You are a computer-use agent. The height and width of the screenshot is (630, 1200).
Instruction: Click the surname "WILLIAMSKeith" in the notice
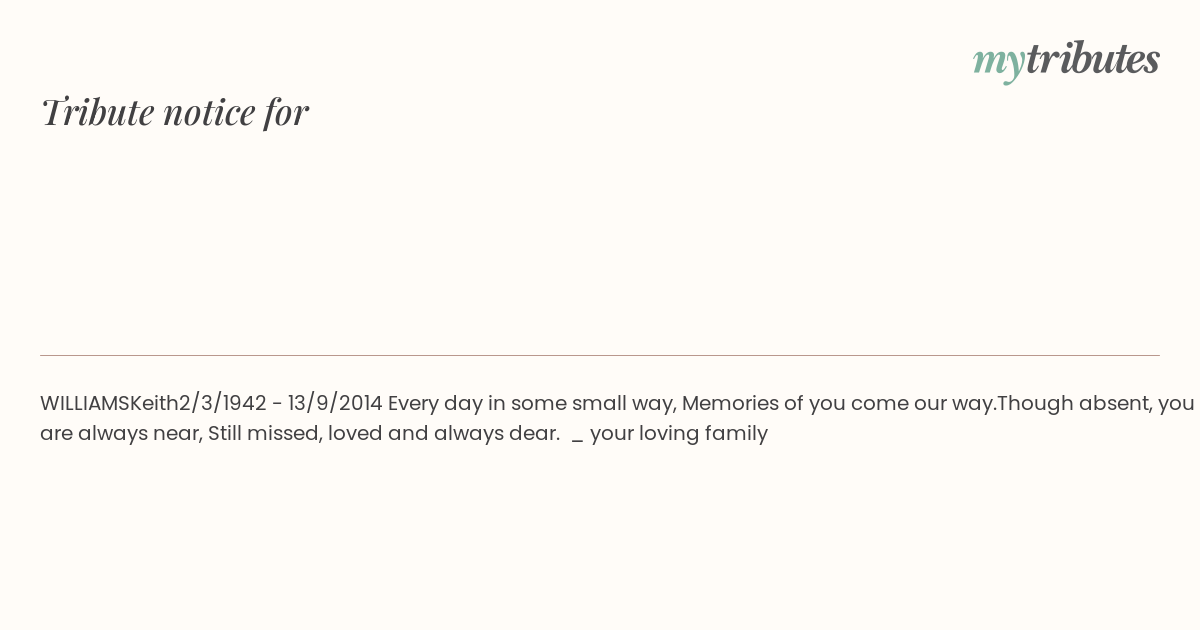pyautogui.click(x=109, y=403)
